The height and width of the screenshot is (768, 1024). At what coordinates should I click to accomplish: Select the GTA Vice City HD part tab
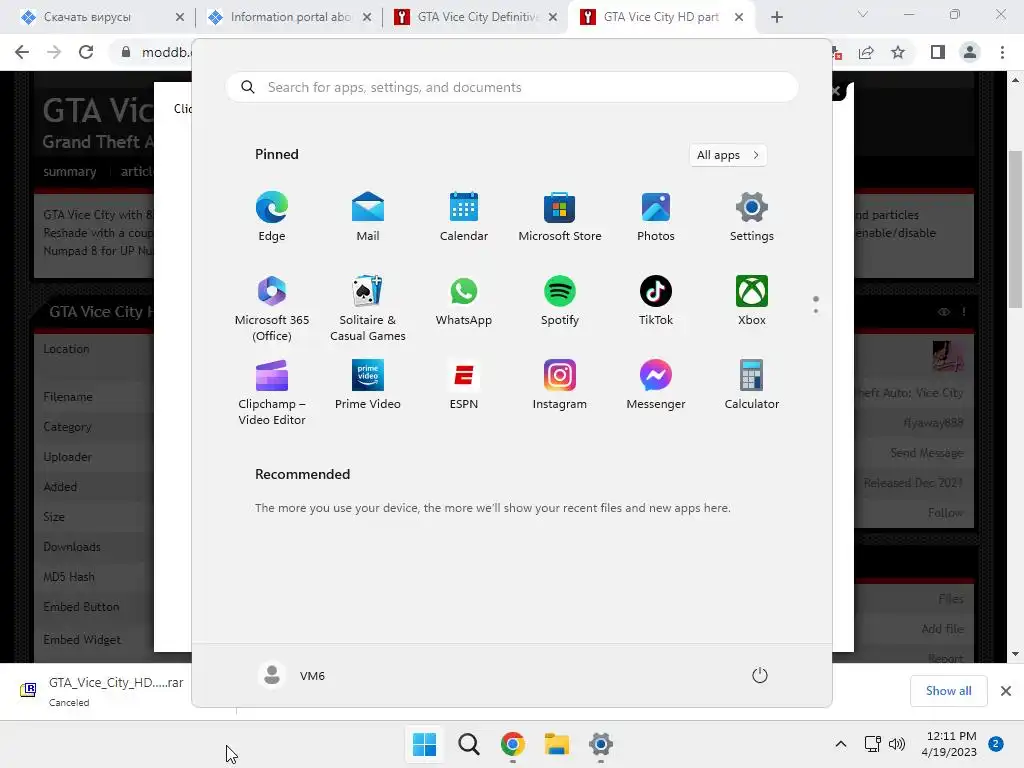(661, 17)
